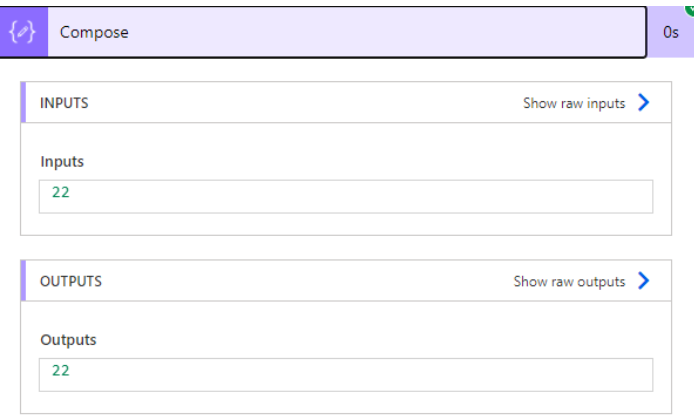Click the INPUTS section heading
The width and height of the screenshot is (694, 420).
64,103
